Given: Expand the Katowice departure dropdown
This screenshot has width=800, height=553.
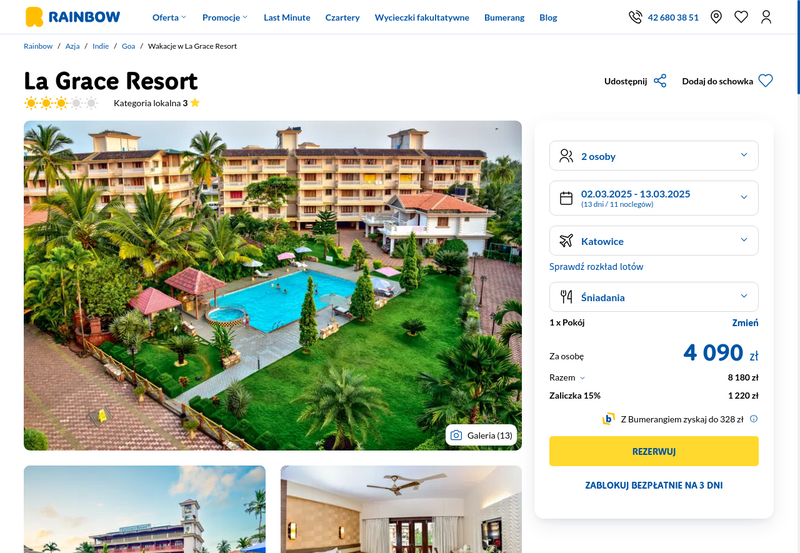Looking at the screenshot, I should (654, 241).
